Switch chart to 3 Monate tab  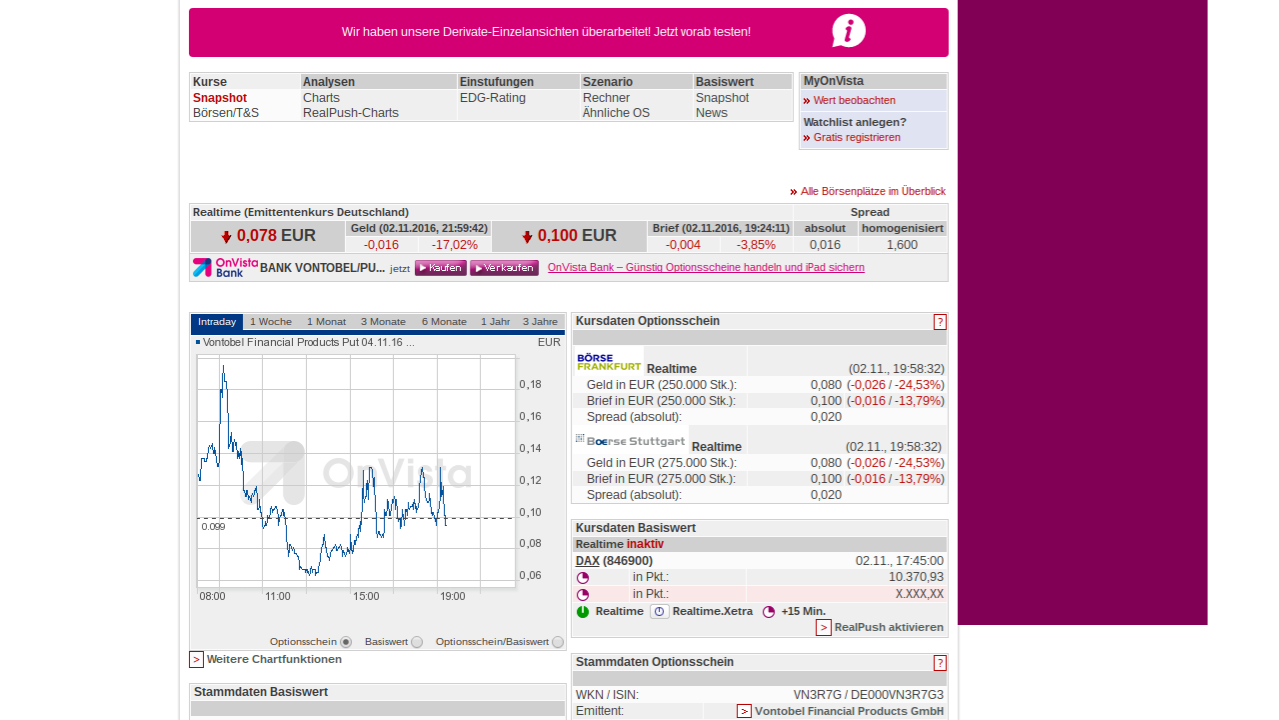(384, 322)
